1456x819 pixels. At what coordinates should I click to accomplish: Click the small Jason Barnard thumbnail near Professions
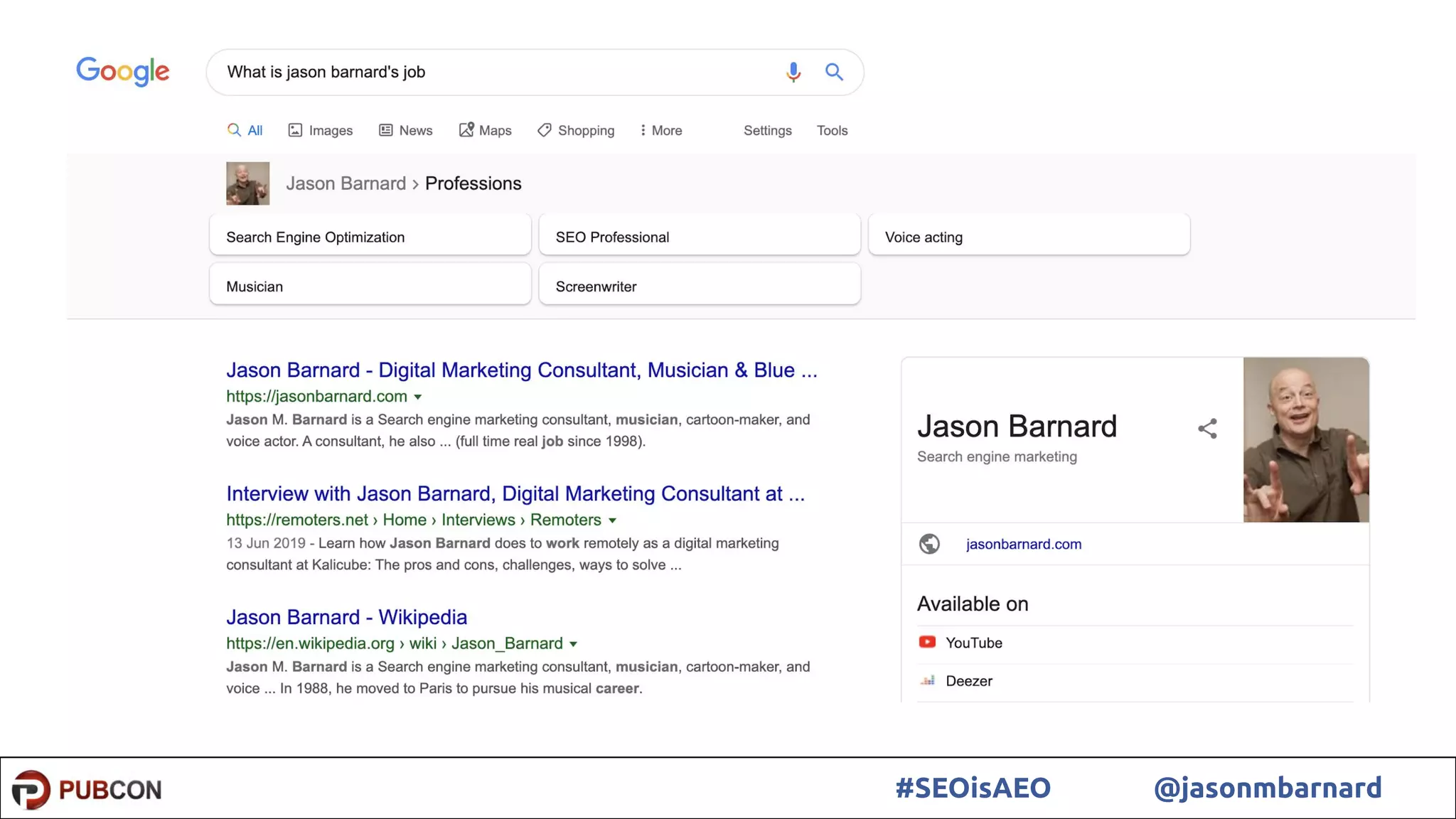tap(247, 183)
